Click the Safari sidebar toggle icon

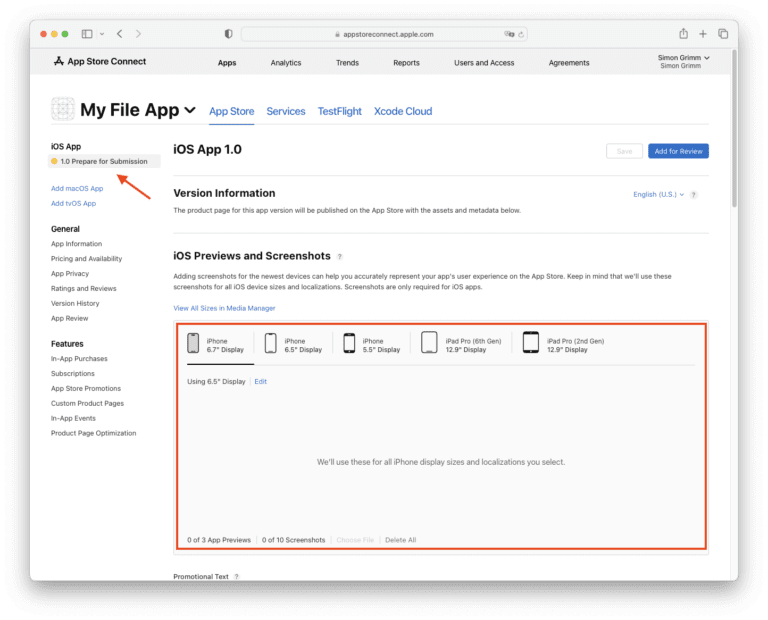pyautogui.click(x=87, y=34)
